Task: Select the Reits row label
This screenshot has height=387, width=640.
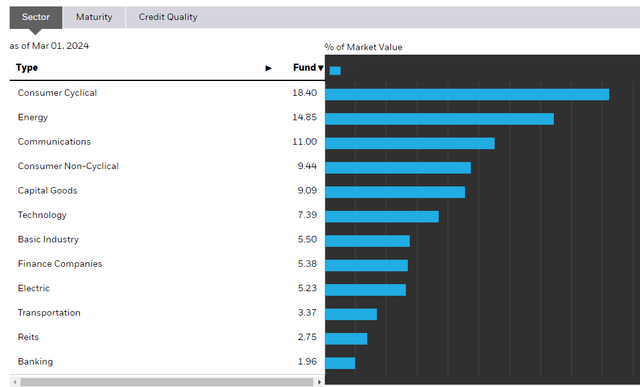Action: (28, 337)
